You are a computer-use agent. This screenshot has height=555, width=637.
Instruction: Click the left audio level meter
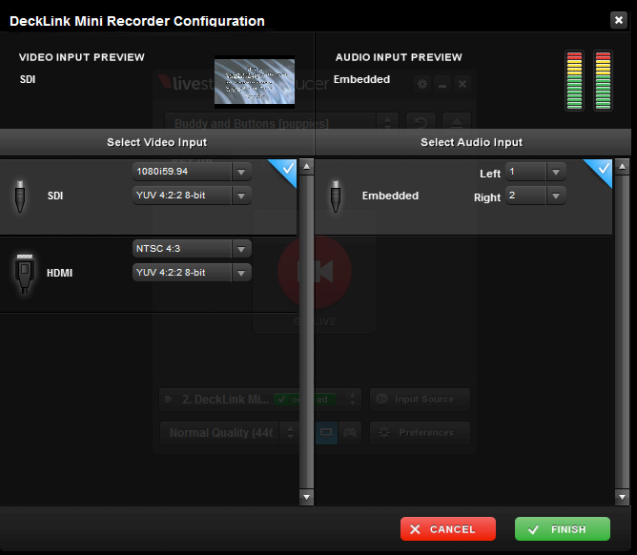coord(574,80)
